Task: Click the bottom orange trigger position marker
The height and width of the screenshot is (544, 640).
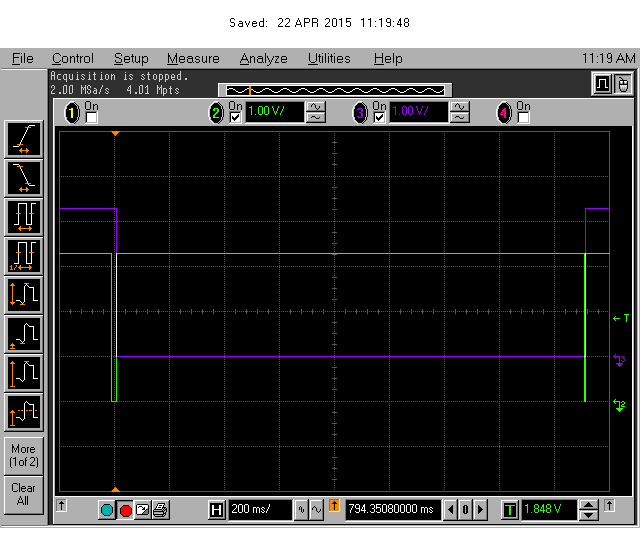Action: pyautogui.click(x=116, y=489)
